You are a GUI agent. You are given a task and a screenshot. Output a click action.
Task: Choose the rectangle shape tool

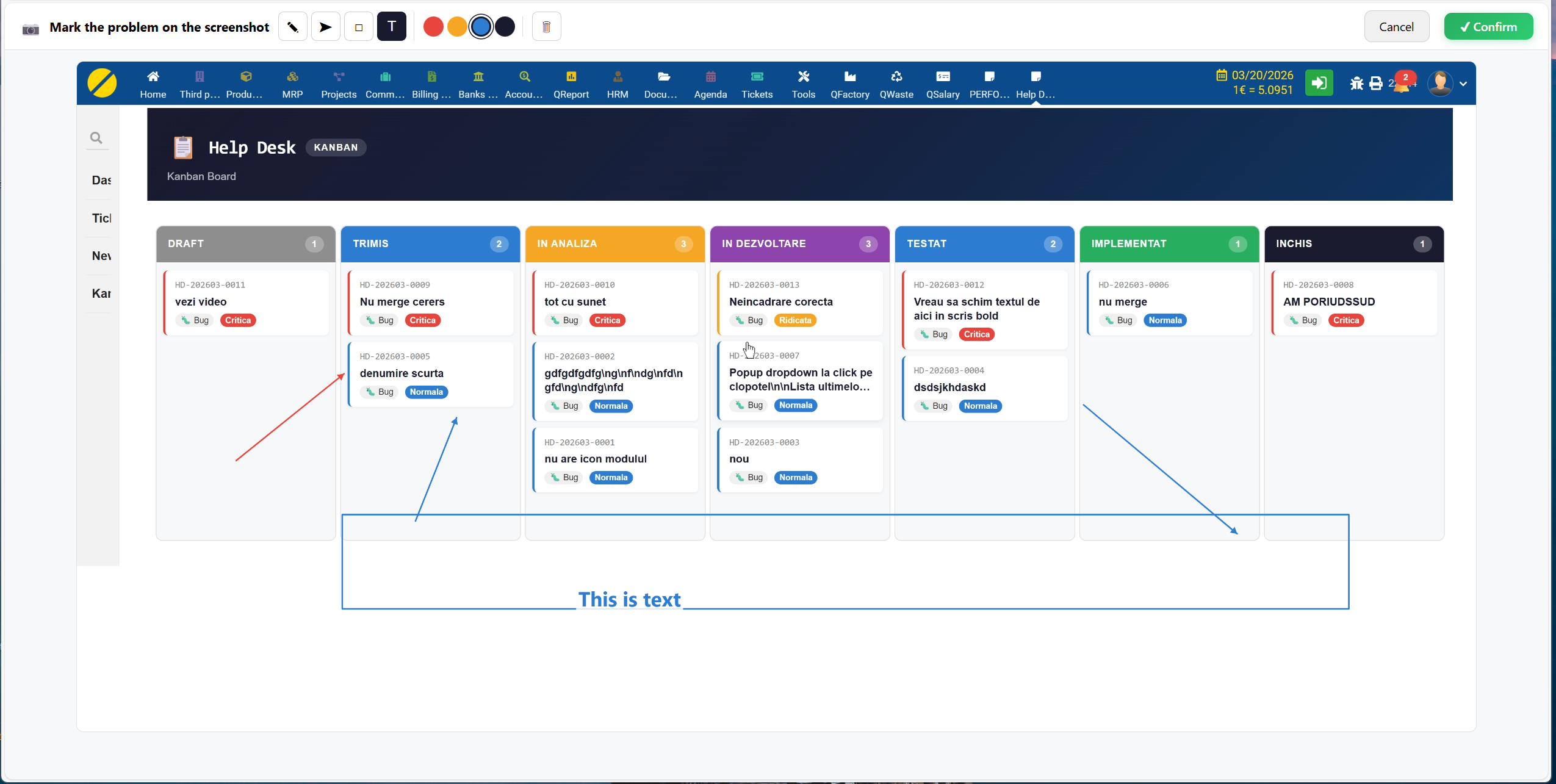359,27
